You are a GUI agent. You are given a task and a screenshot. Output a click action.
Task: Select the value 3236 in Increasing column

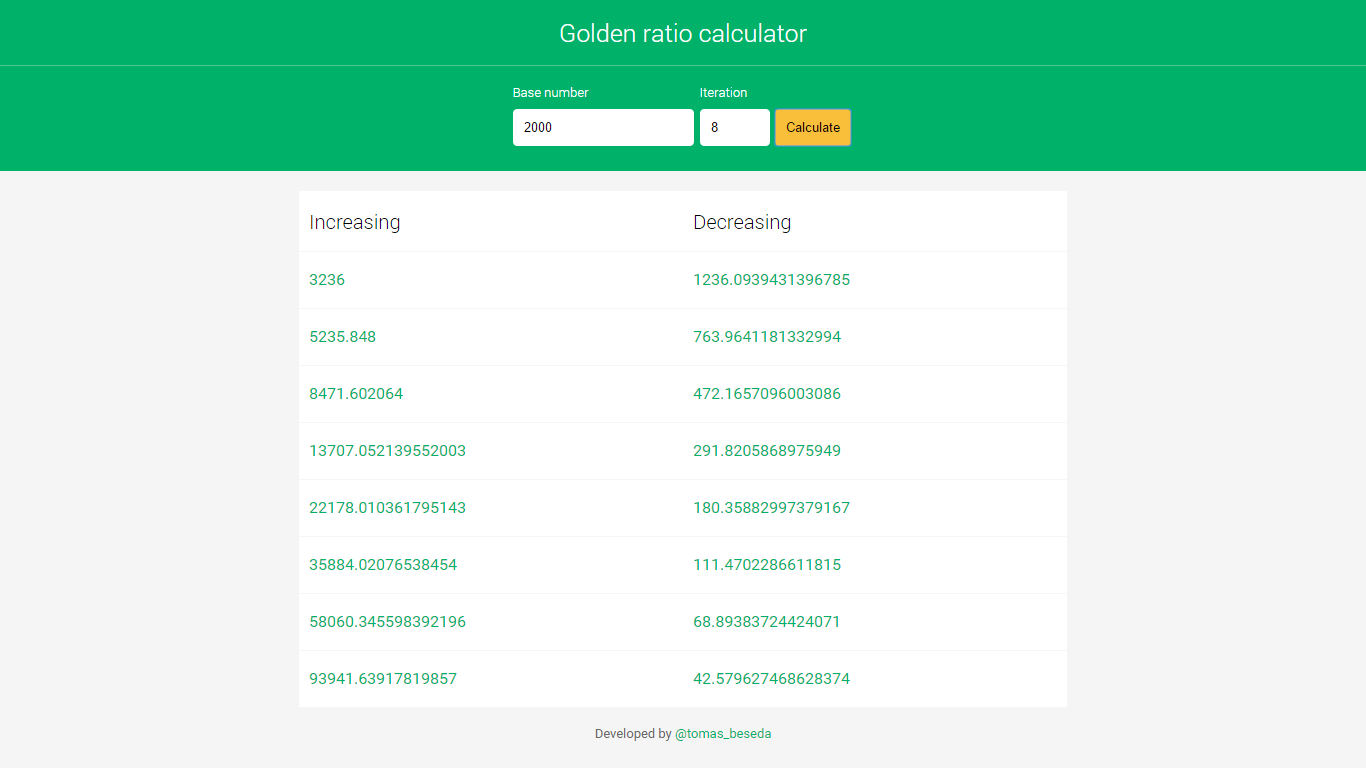point(327,280)
